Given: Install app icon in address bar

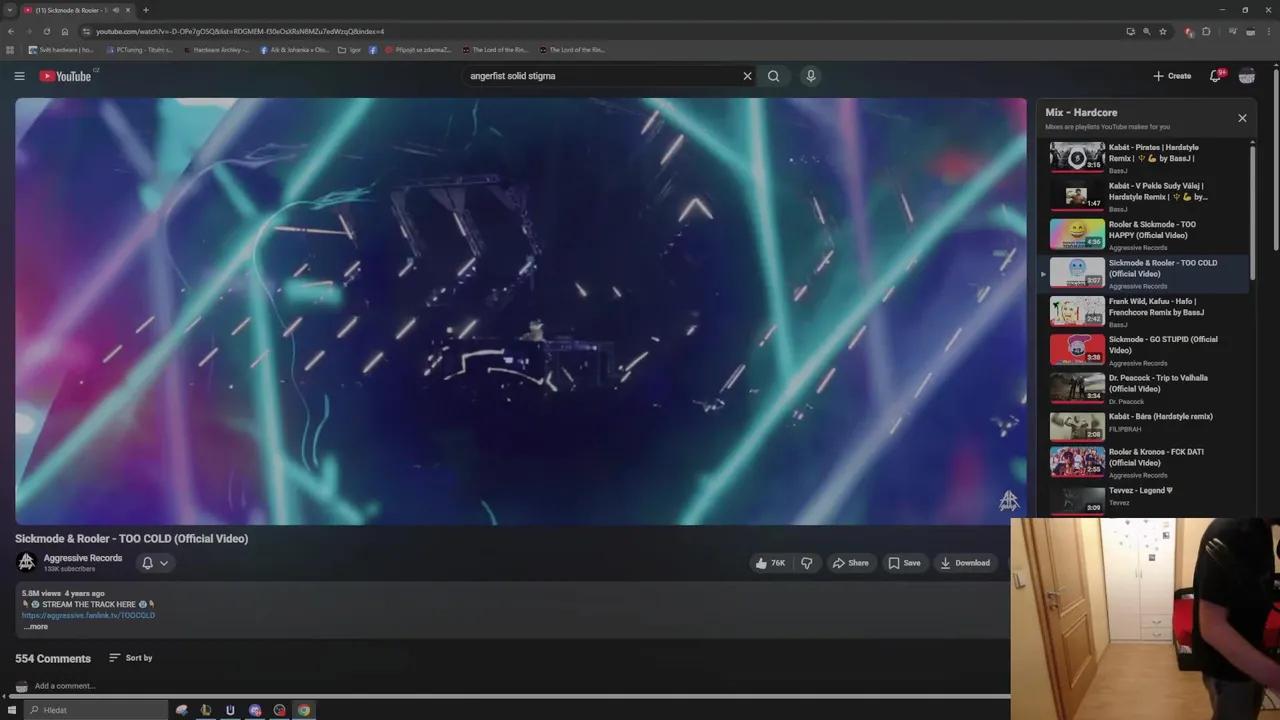Looking at the screenshot, I should (1130, 31).
